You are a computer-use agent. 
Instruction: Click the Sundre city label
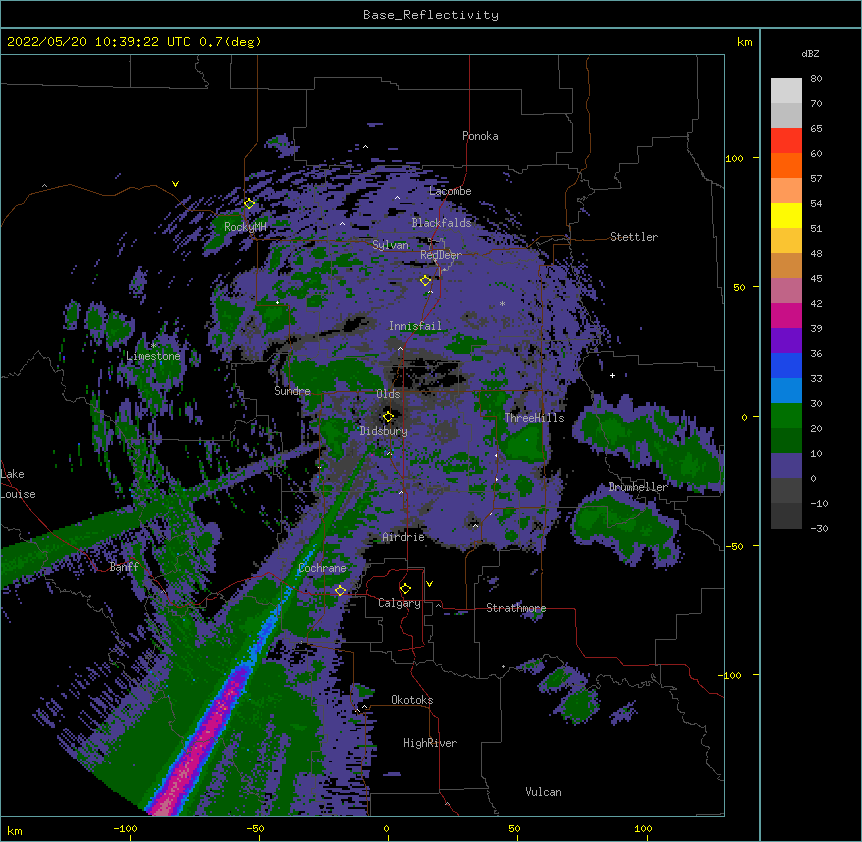pyautogui.click(x=292, y=391)
